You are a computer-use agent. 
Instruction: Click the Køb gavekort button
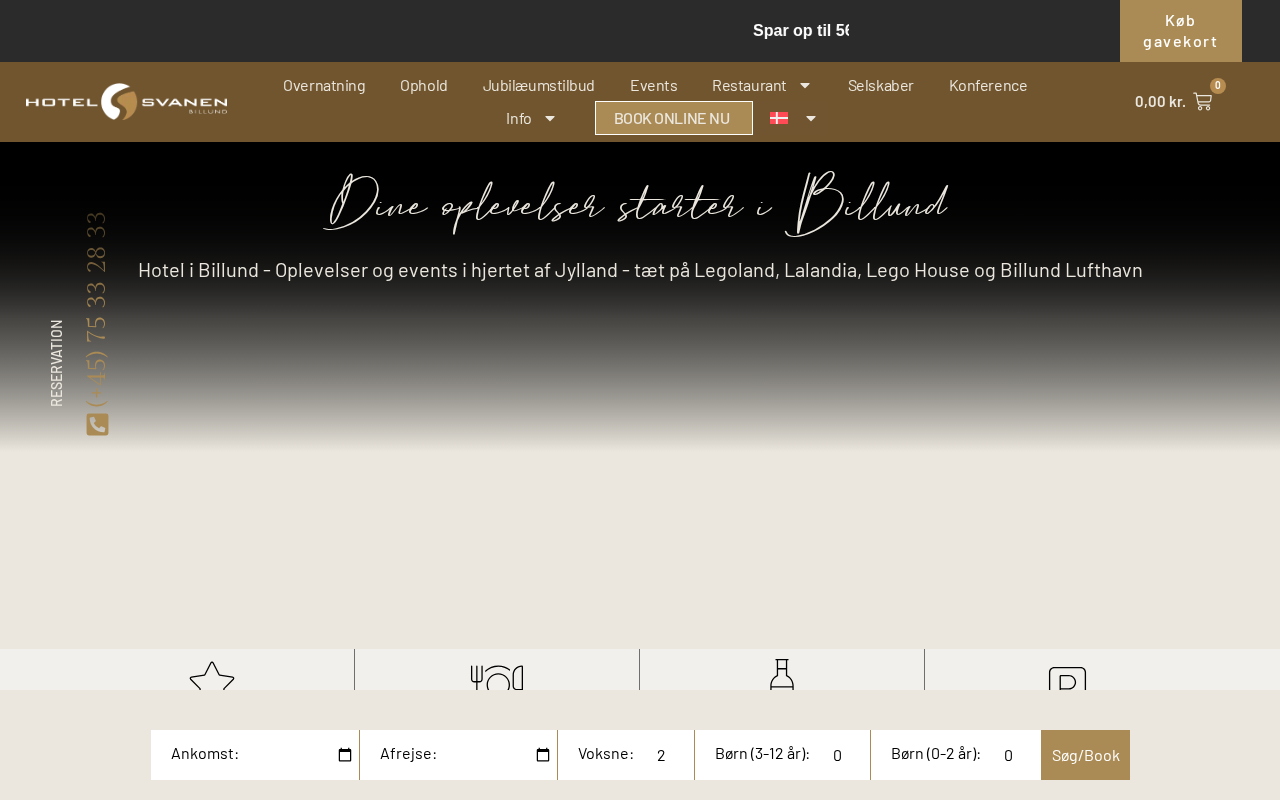[x=1181, y=31]
